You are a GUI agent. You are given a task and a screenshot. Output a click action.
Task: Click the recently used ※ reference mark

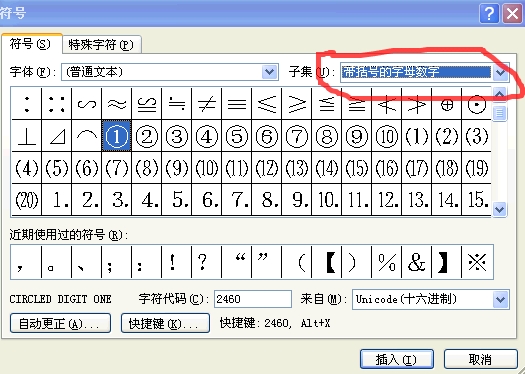477,262
